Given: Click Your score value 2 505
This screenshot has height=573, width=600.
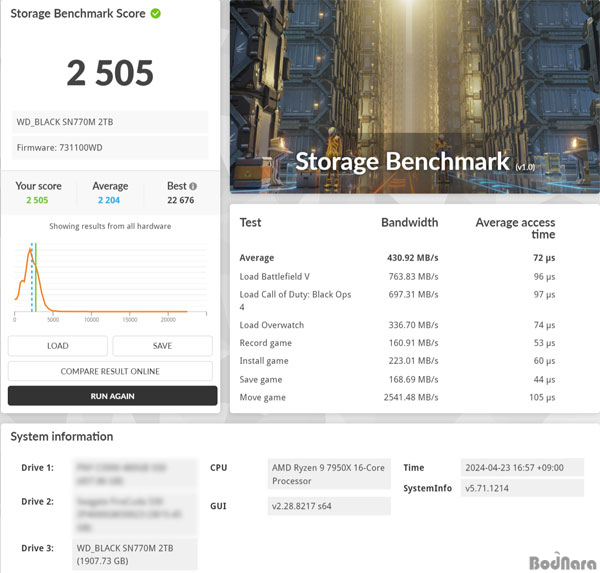Looking at the screenshot, I should click(x=37, y=200).
